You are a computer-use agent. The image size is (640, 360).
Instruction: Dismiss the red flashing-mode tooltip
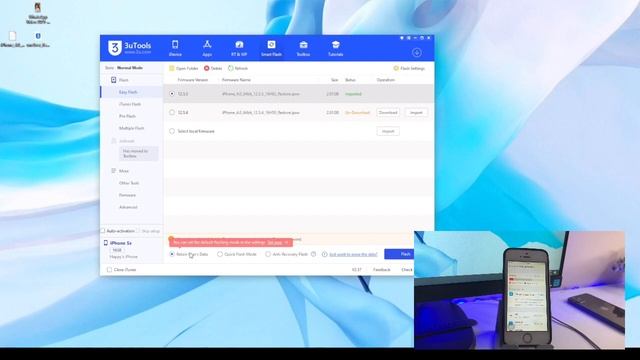[x=287, y=242]
